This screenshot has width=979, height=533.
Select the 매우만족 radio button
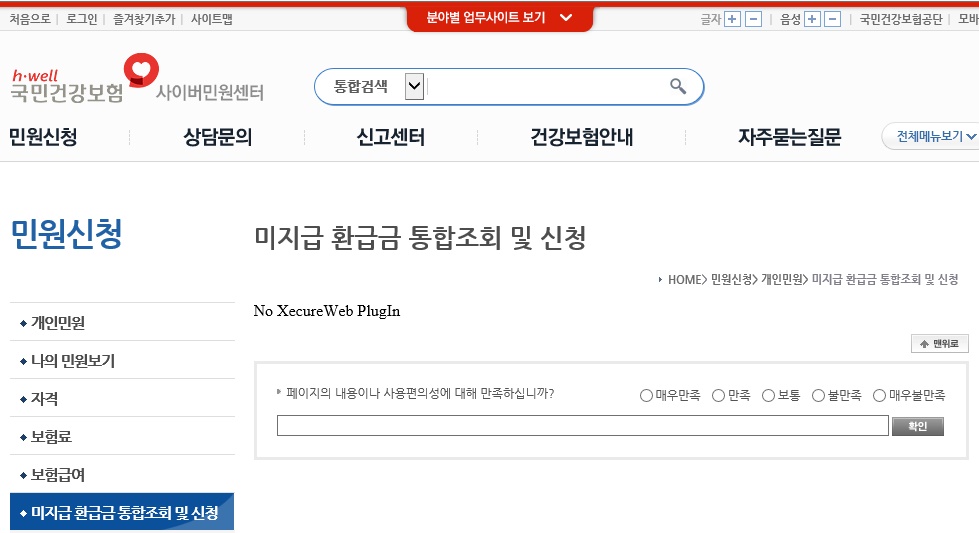tap(646, 396)
